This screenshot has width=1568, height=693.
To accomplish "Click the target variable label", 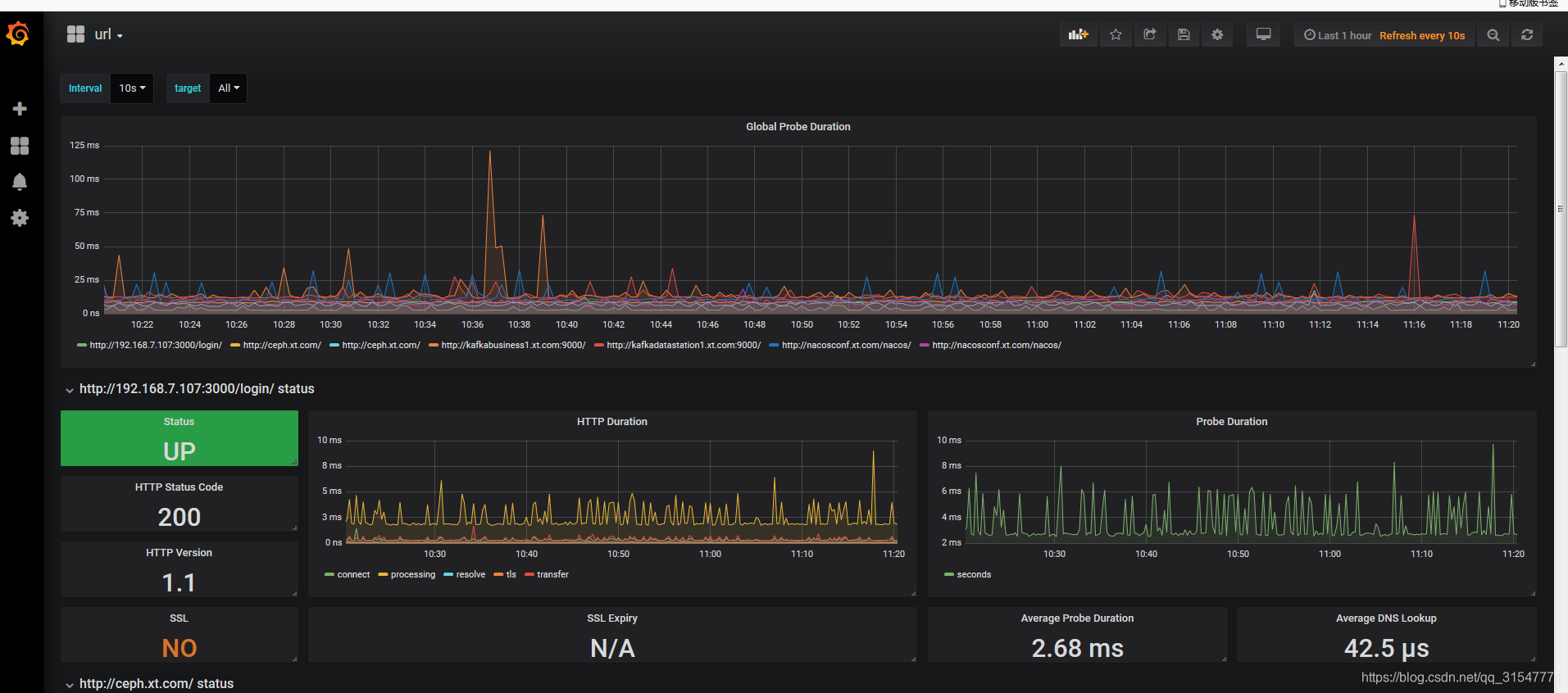I will coord(188,88).
